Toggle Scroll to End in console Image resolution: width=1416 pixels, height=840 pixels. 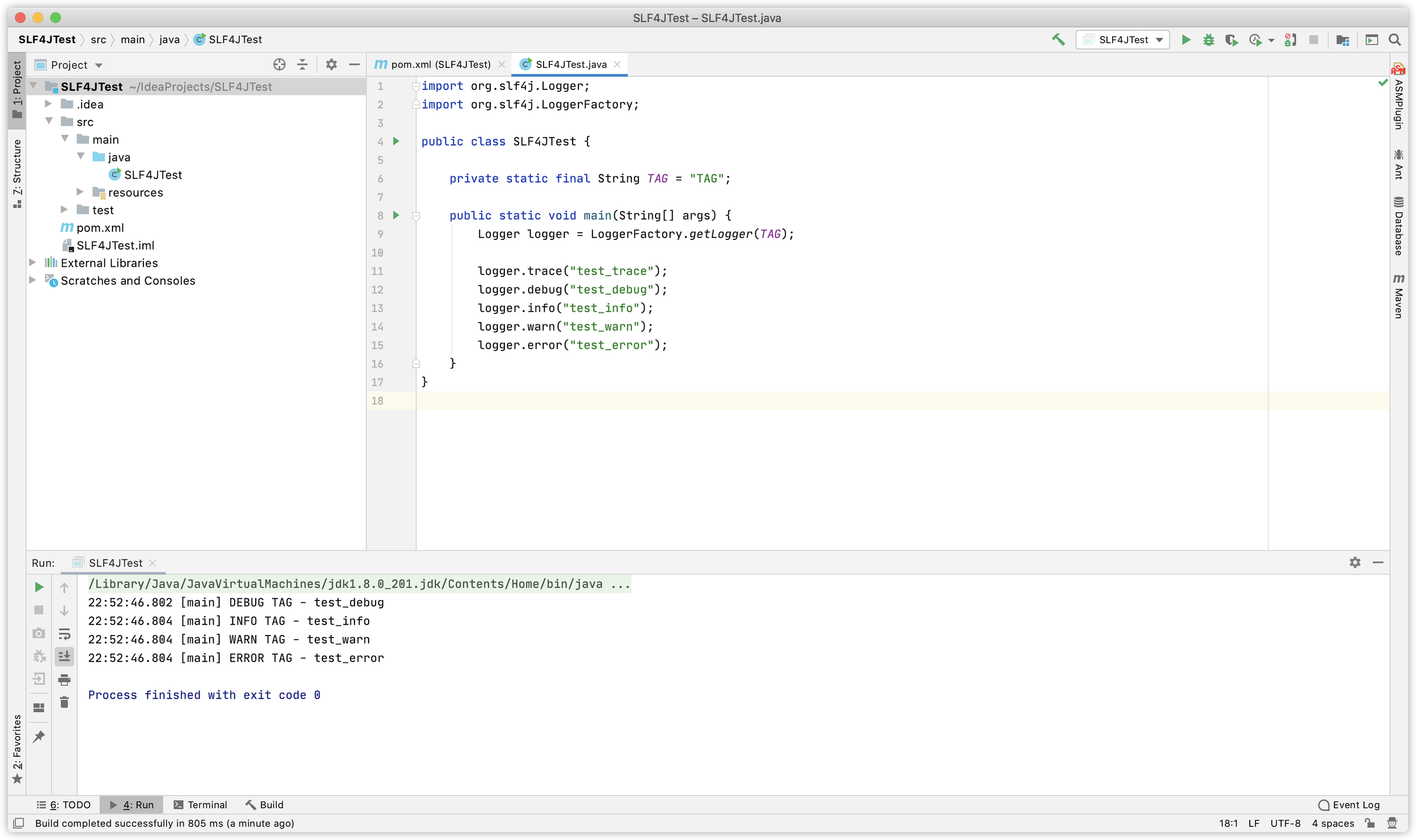65,656
